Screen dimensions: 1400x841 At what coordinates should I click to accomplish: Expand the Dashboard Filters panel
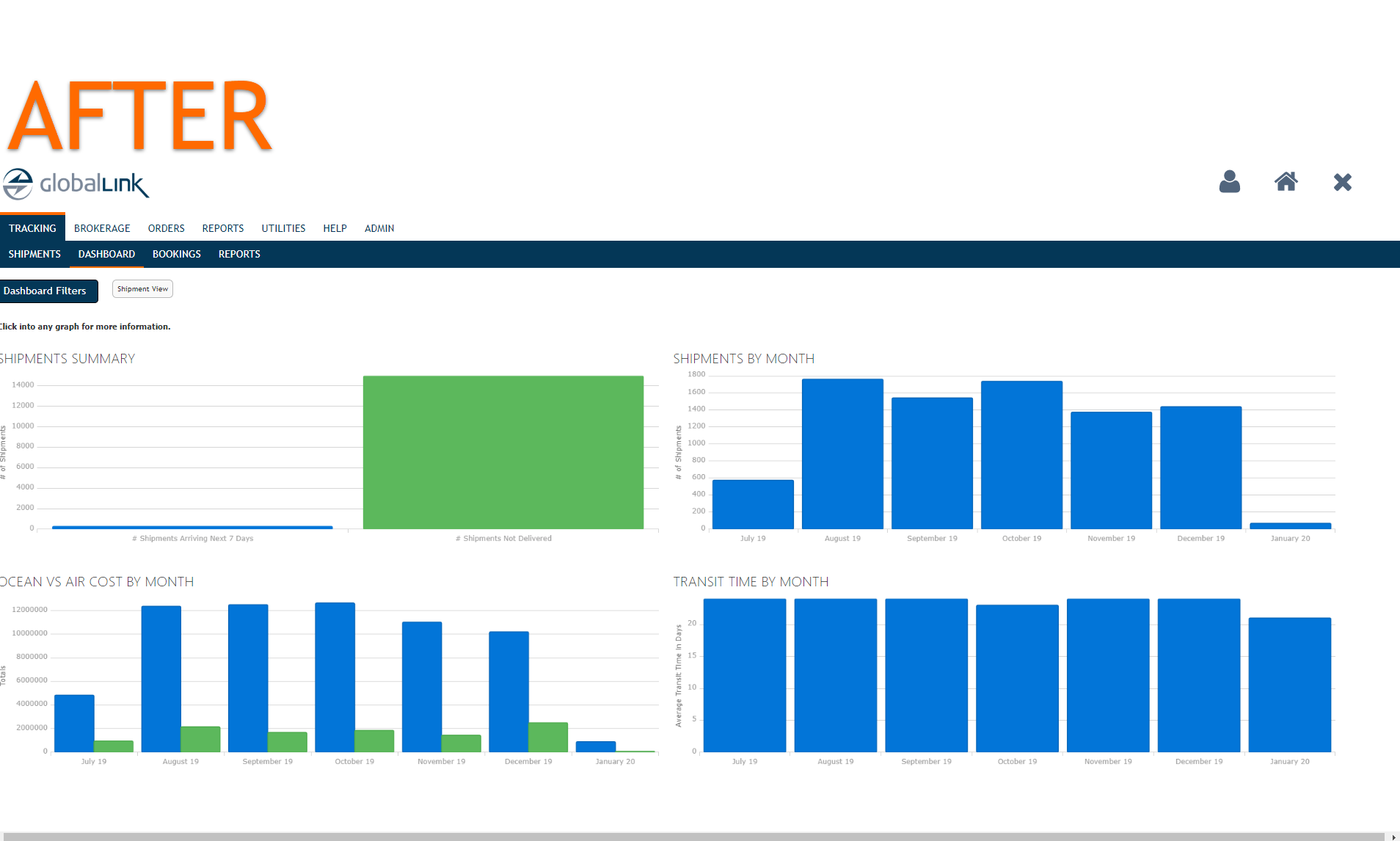coord(47,291)
